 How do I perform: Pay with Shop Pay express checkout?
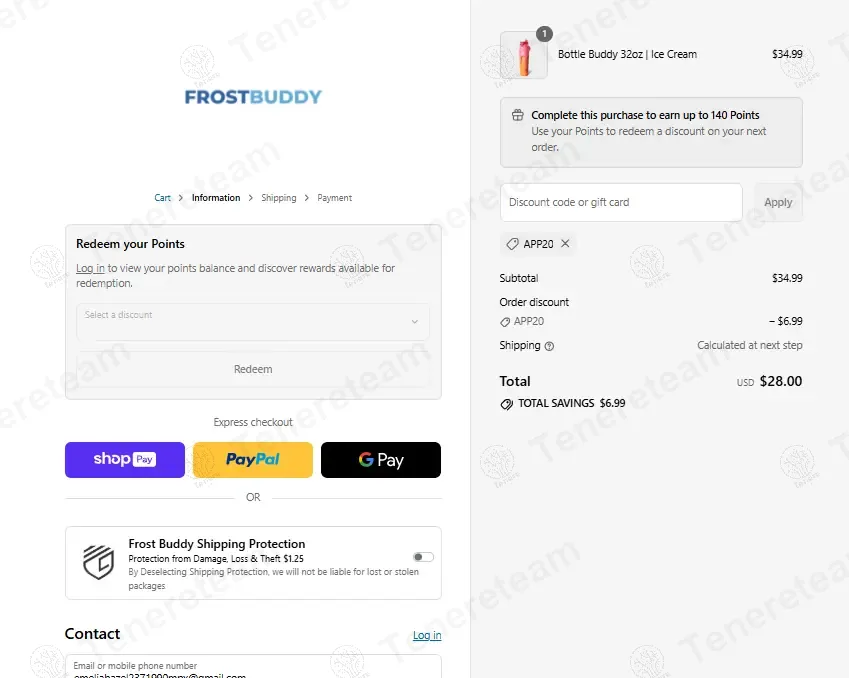click(125, 460)
